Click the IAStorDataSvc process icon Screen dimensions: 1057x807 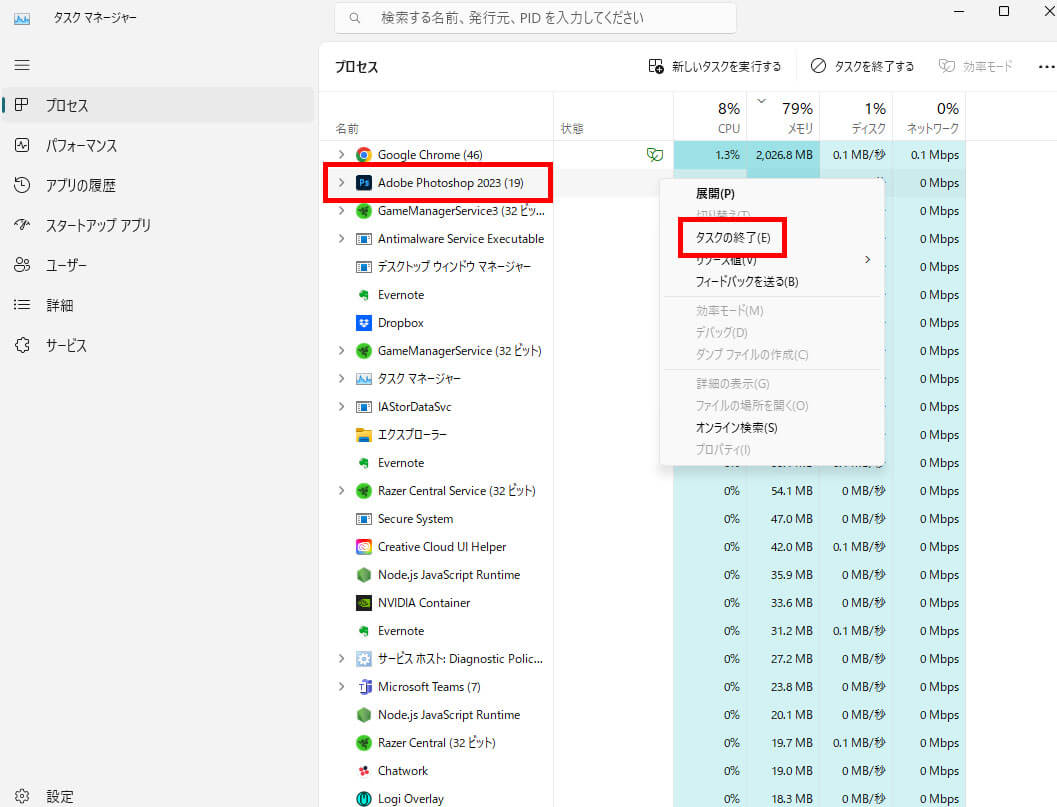(363, 407)
